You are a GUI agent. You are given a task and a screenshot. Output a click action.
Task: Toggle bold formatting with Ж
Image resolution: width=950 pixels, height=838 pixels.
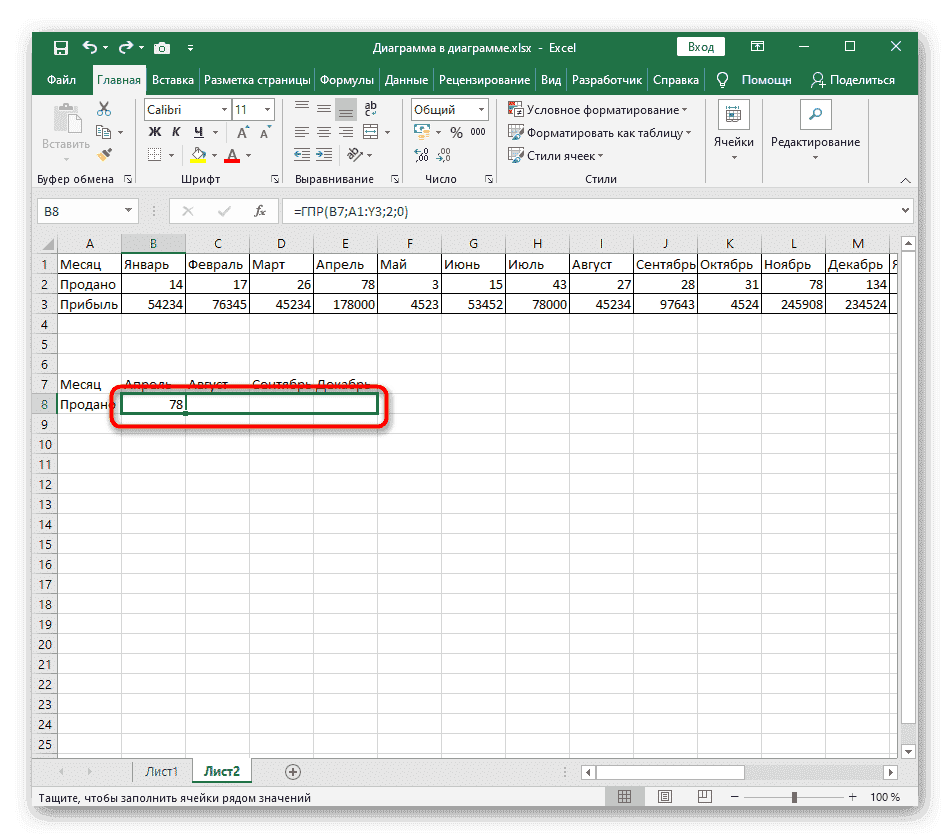coord(153,129)
